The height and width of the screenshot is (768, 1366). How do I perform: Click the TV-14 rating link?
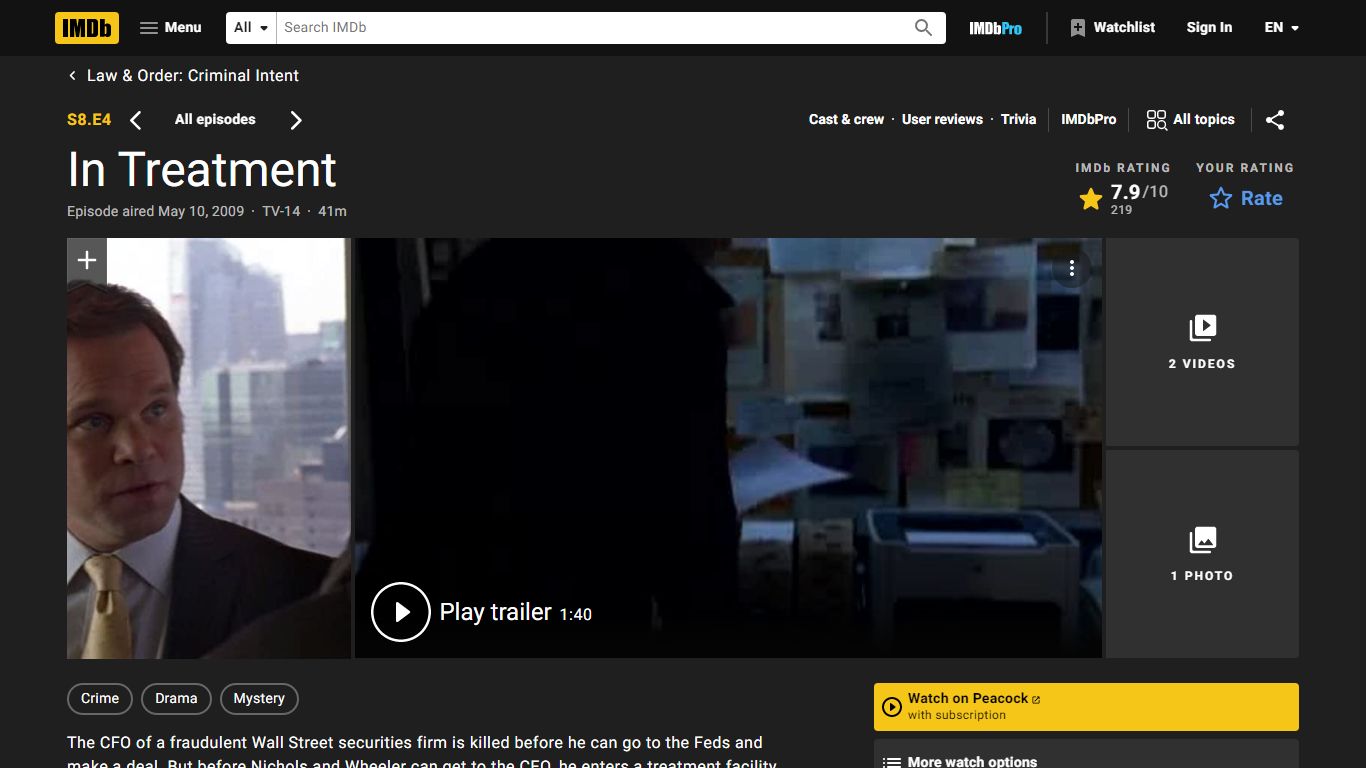pos(281,211)
